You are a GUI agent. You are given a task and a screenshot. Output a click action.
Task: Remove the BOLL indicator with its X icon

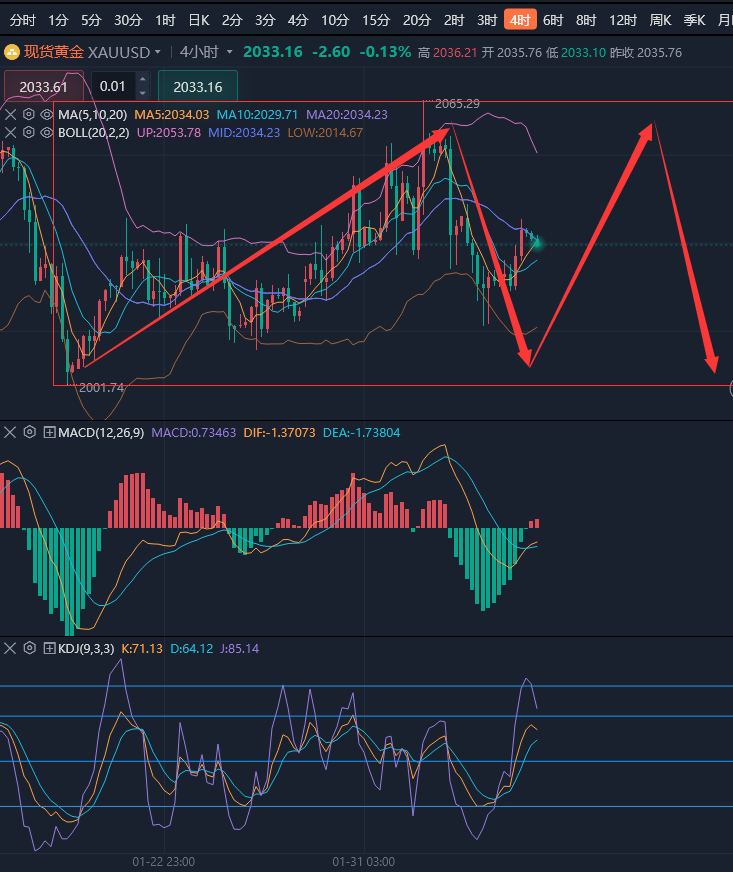tap(11, 132)
